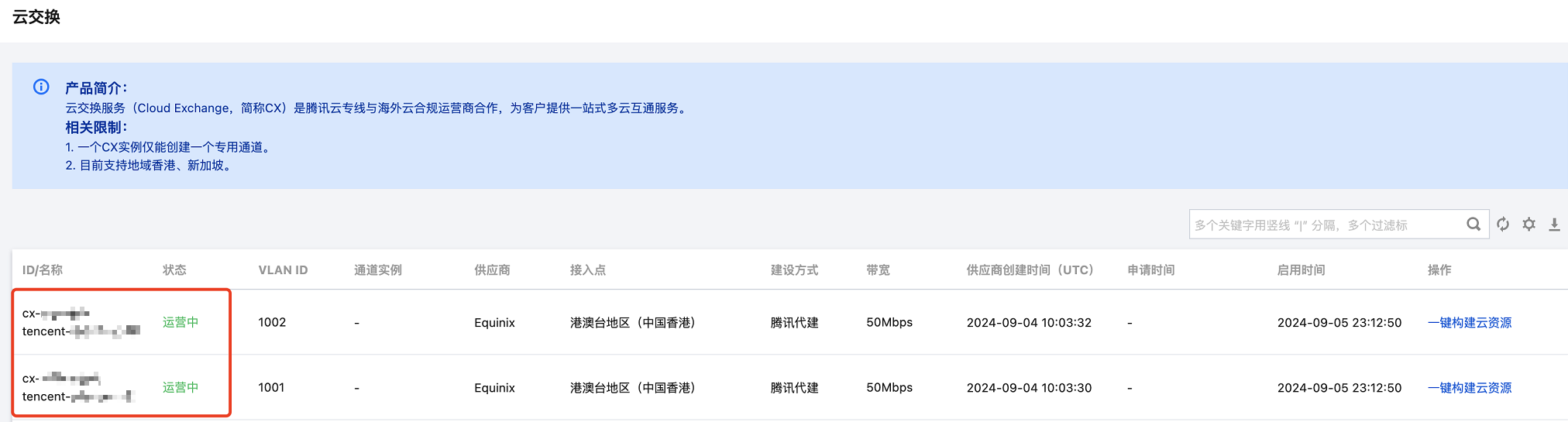
Task: Click the ID/名称 column header
Action: 43,270
